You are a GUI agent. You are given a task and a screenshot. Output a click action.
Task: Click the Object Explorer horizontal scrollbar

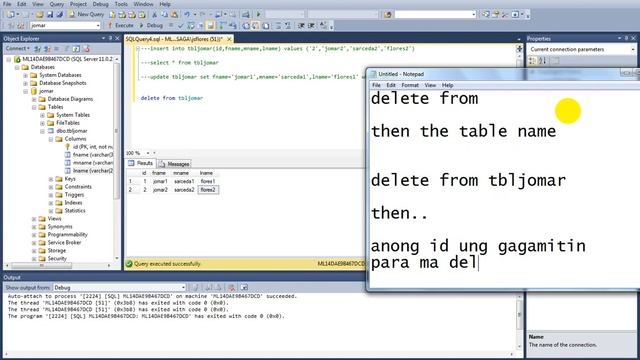[x=60, y=266]
